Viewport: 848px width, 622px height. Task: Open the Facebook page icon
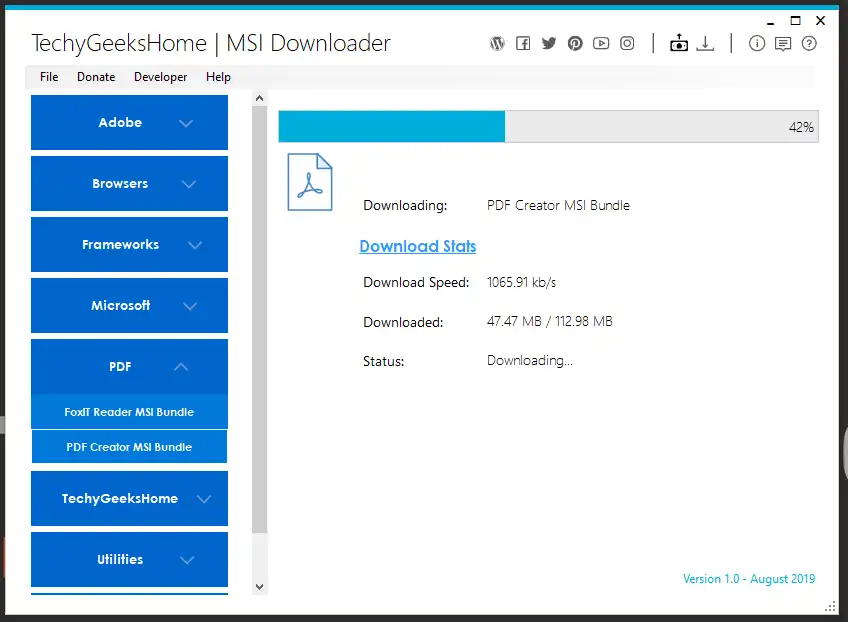click(523, 43)
